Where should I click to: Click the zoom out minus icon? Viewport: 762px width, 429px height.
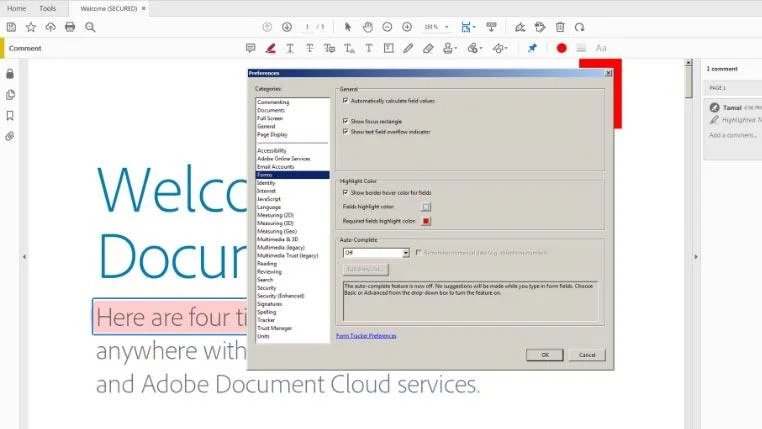point(387,27)
